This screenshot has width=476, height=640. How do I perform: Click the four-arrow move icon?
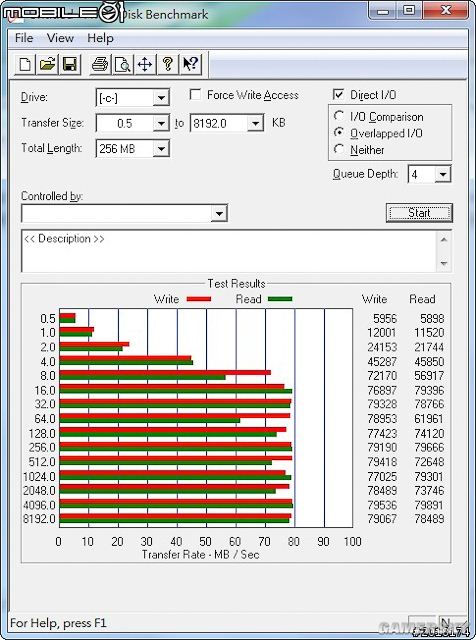tap(145, 64)
